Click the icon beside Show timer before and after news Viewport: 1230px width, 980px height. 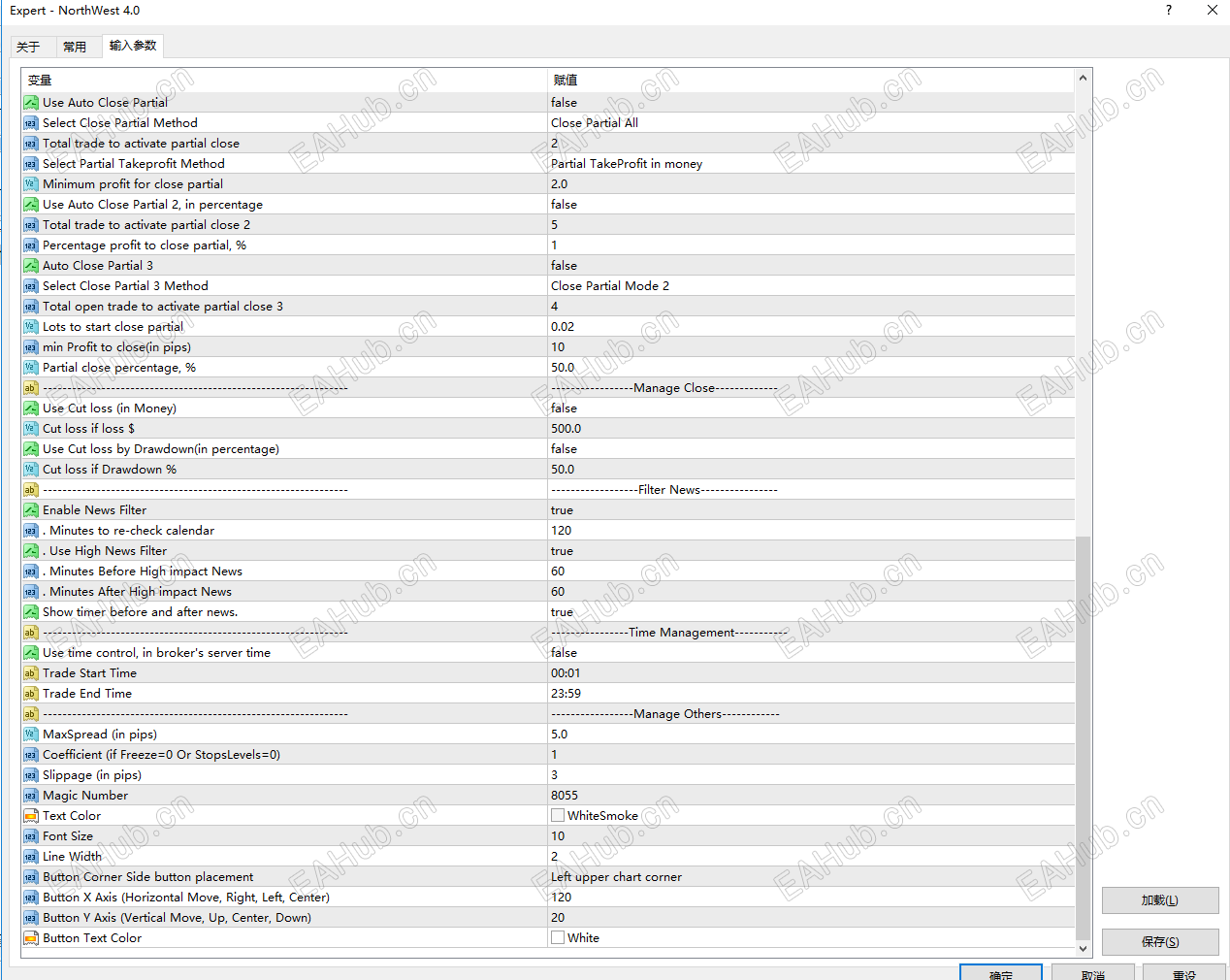point(31,611)
